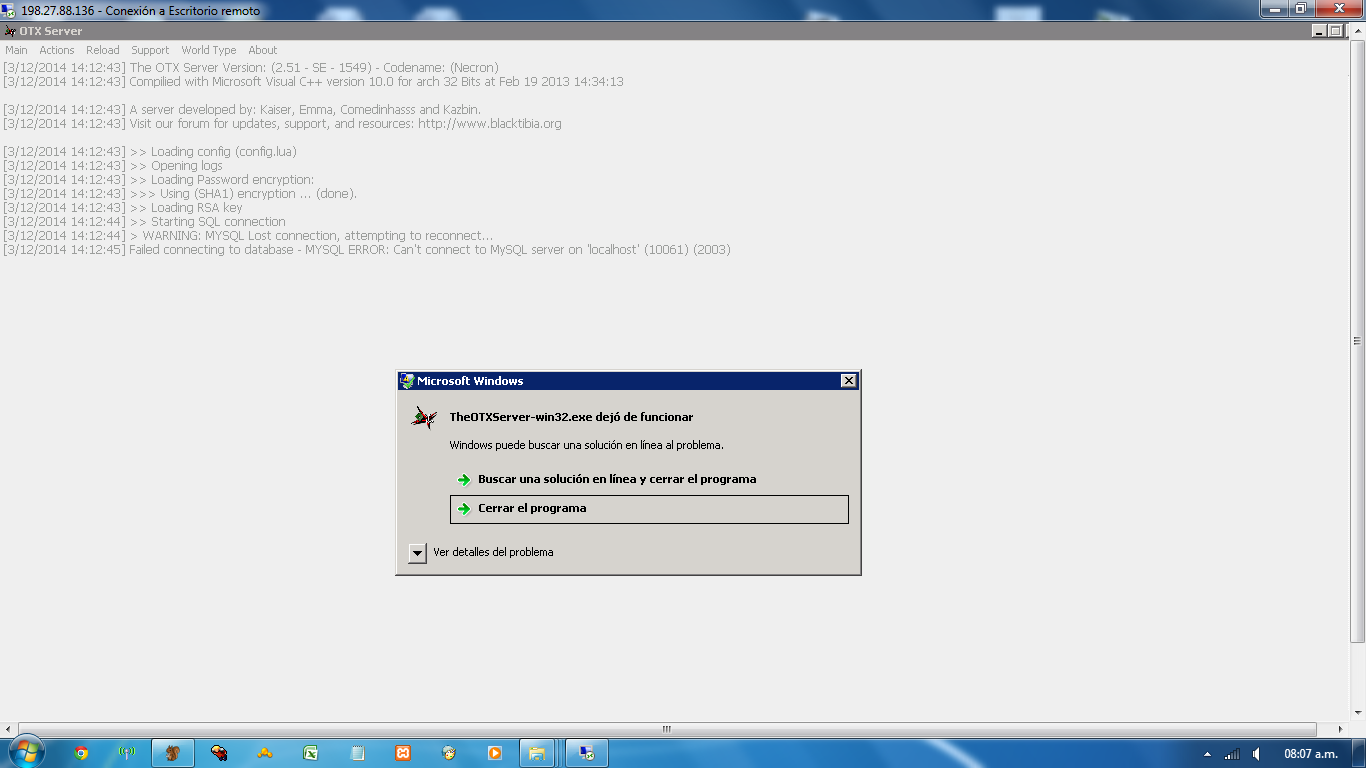Click the taskbar icon between XAMPP and media player

[x=449, y=753]
